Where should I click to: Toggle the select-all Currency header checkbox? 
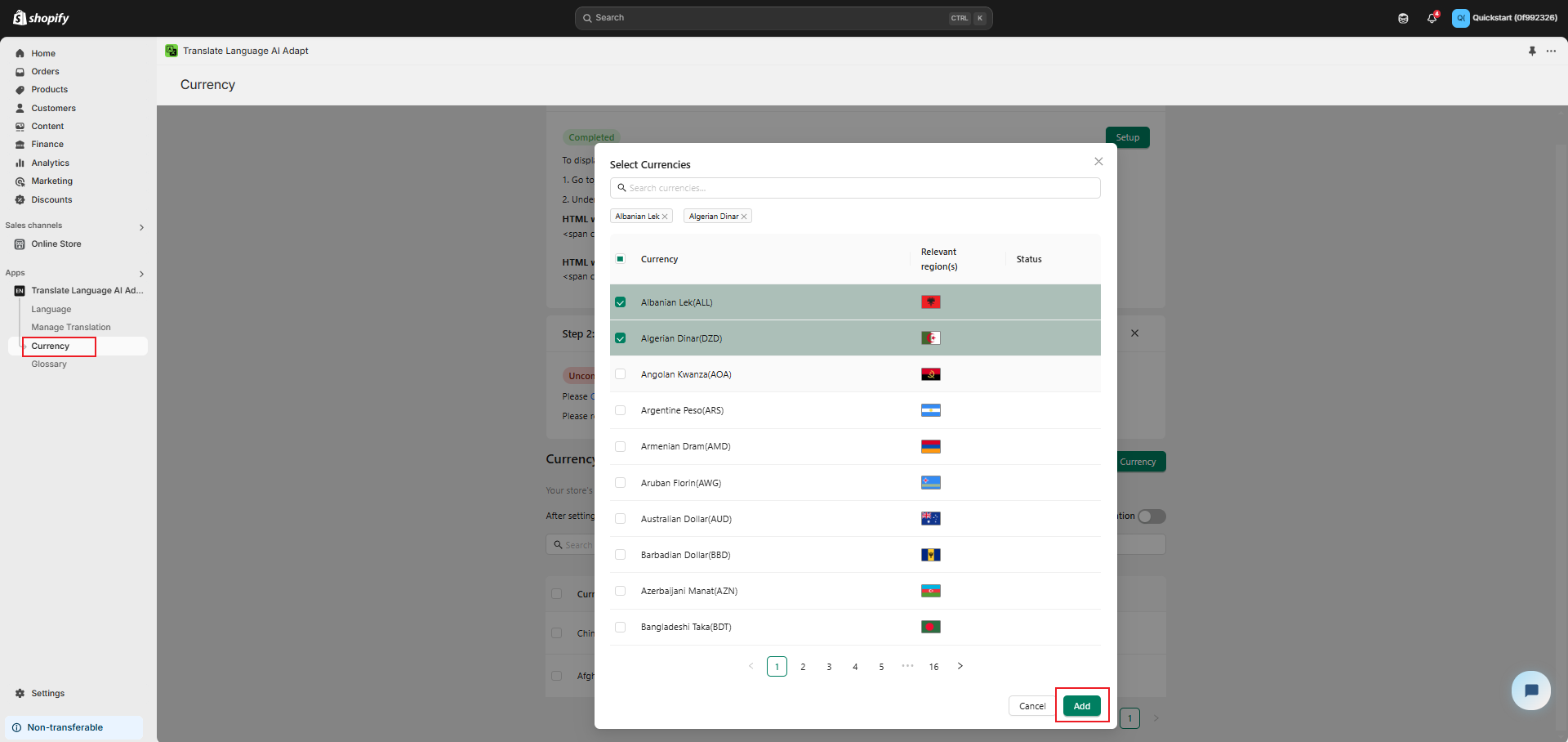(x=621, y=259)
